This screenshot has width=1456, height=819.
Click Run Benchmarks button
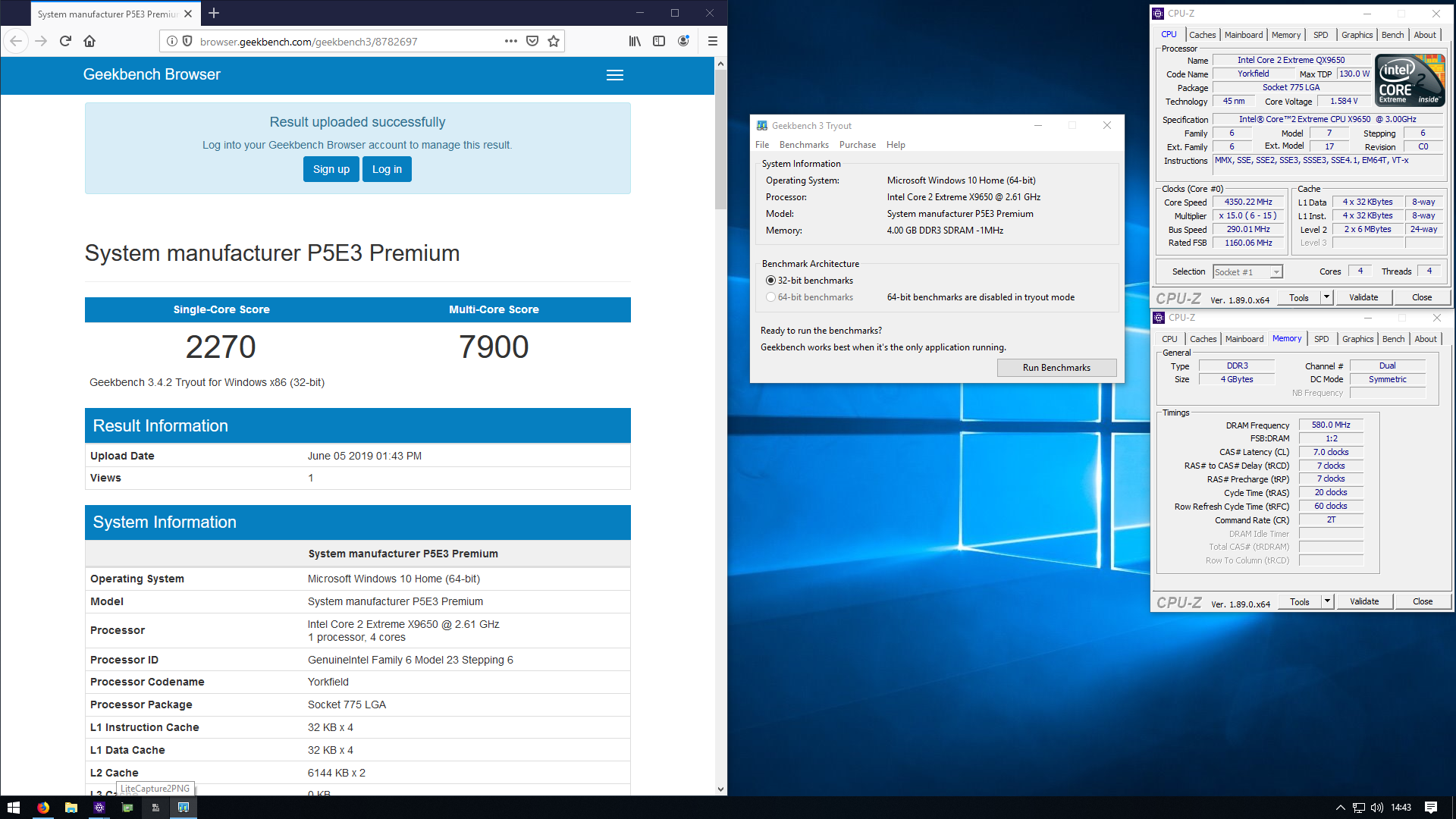click(1056, 368)
